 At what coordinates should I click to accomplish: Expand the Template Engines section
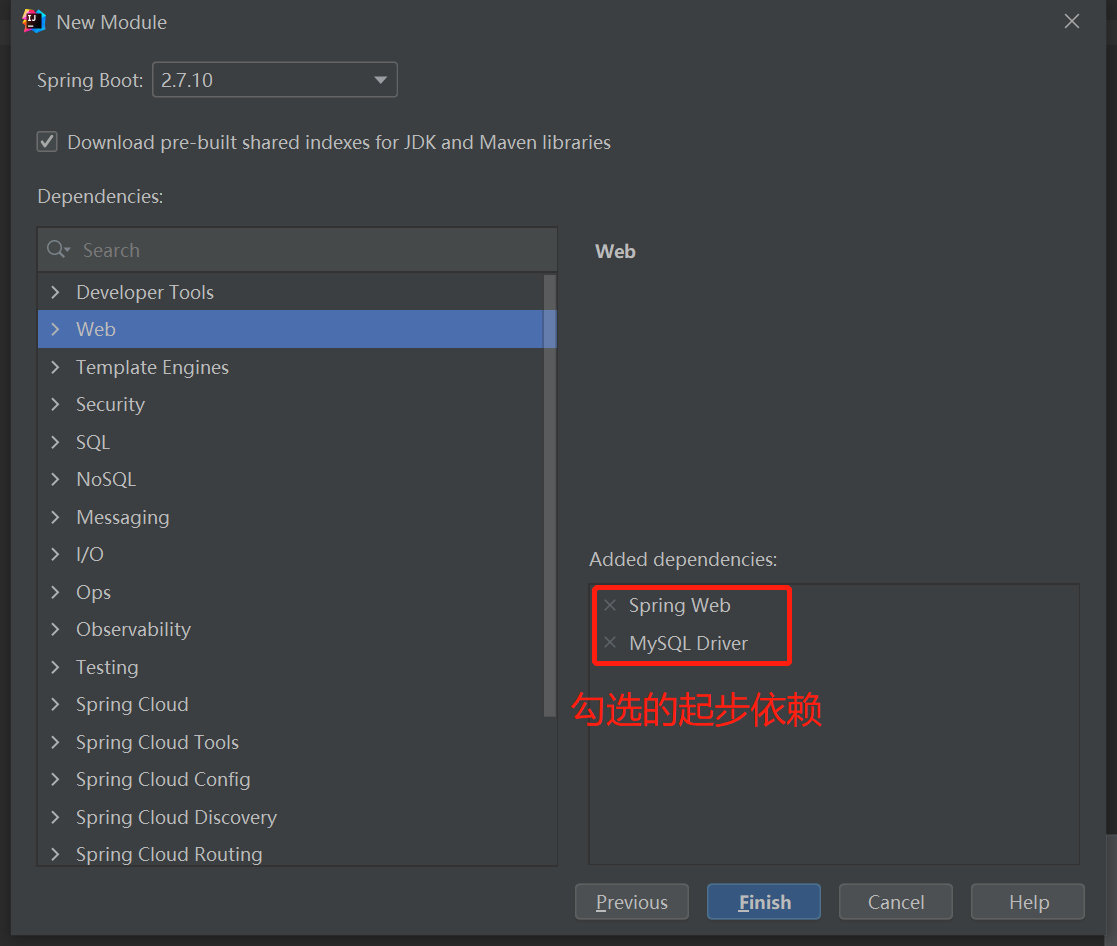pos(55,367)
